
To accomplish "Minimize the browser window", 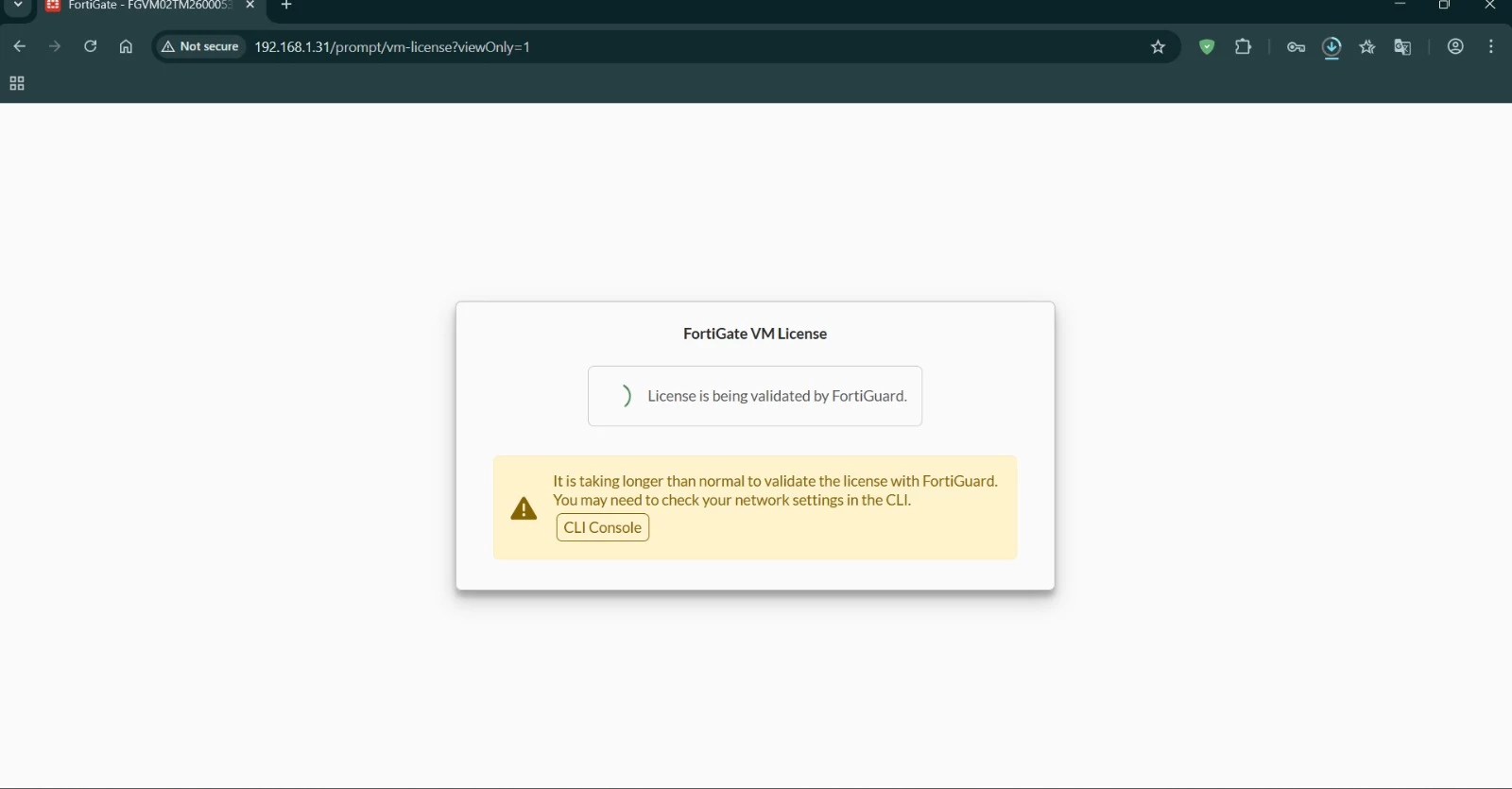I will 1400,5.
